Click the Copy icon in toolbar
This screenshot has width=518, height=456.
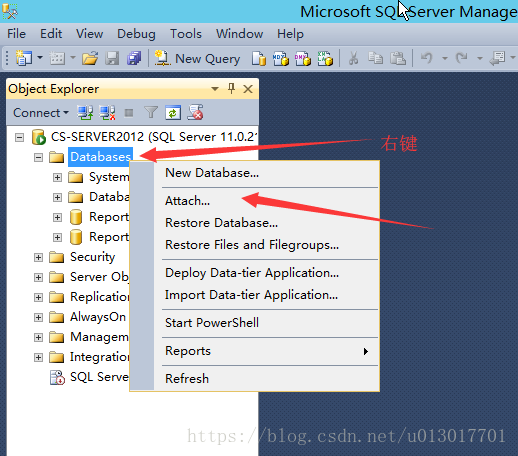[x=375, y=58]
